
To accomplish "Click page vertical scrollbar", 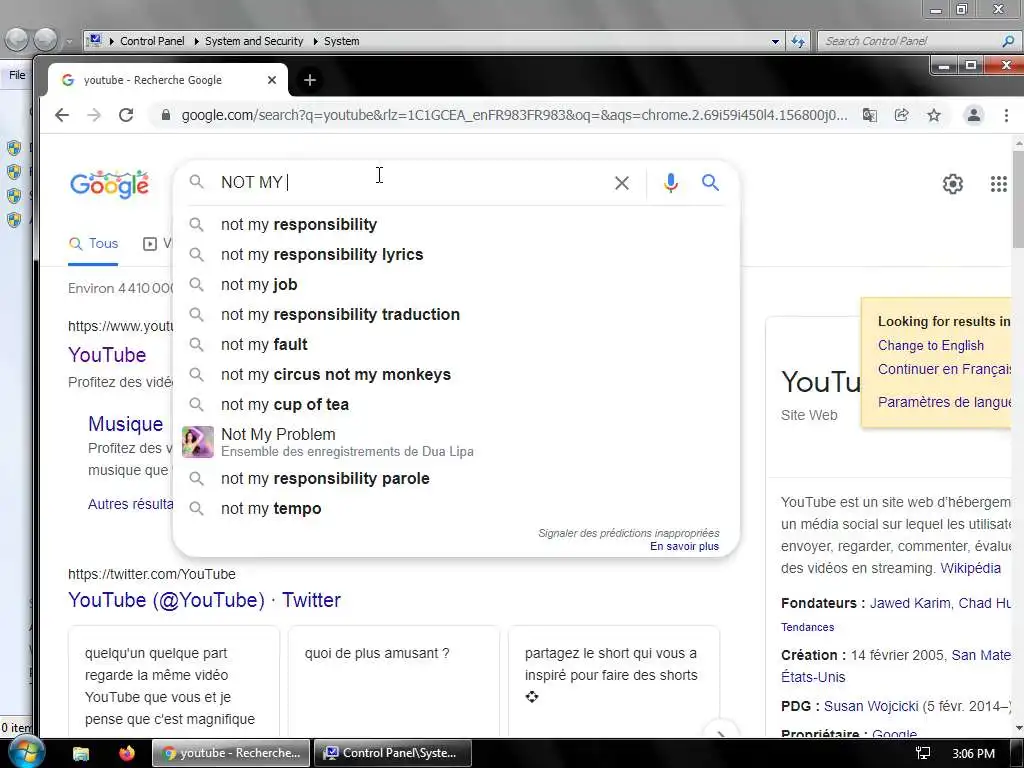I will click(x=1017, y=199).
